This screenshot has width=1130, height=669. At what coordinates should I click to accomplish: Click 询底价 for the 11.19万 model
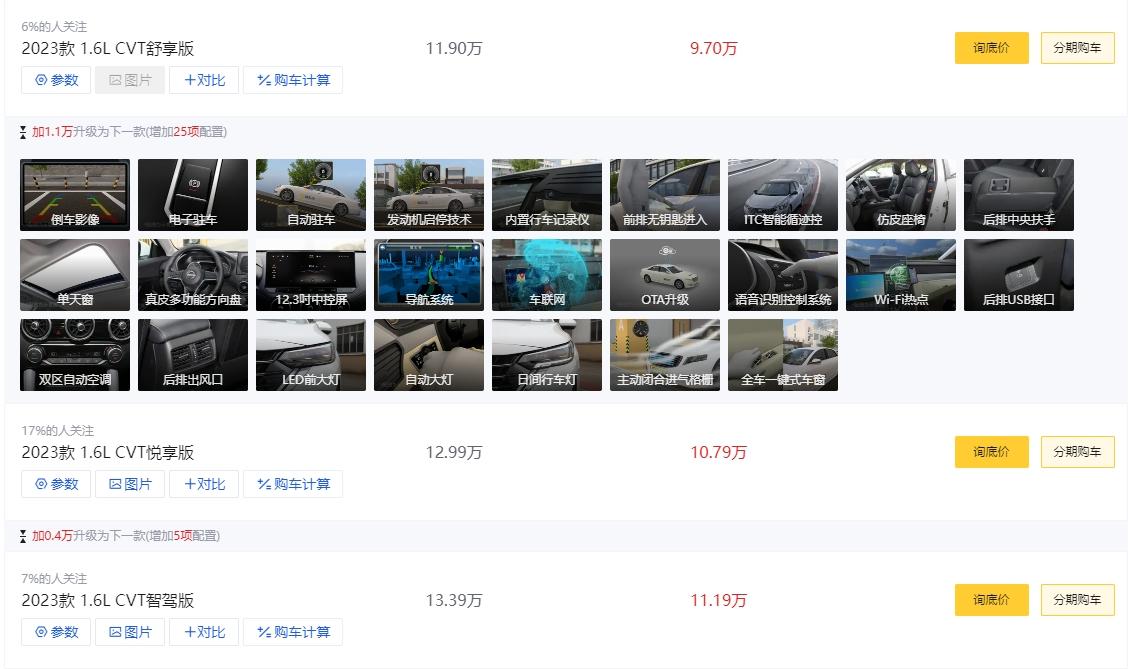tap(991, 599)
